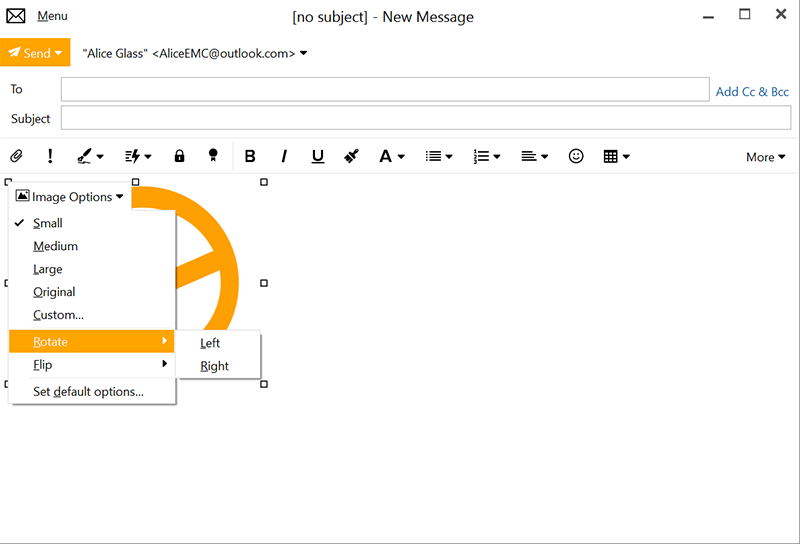Select Small image size
This screenshot has width=800, height=544.
[x=92, y=223]
